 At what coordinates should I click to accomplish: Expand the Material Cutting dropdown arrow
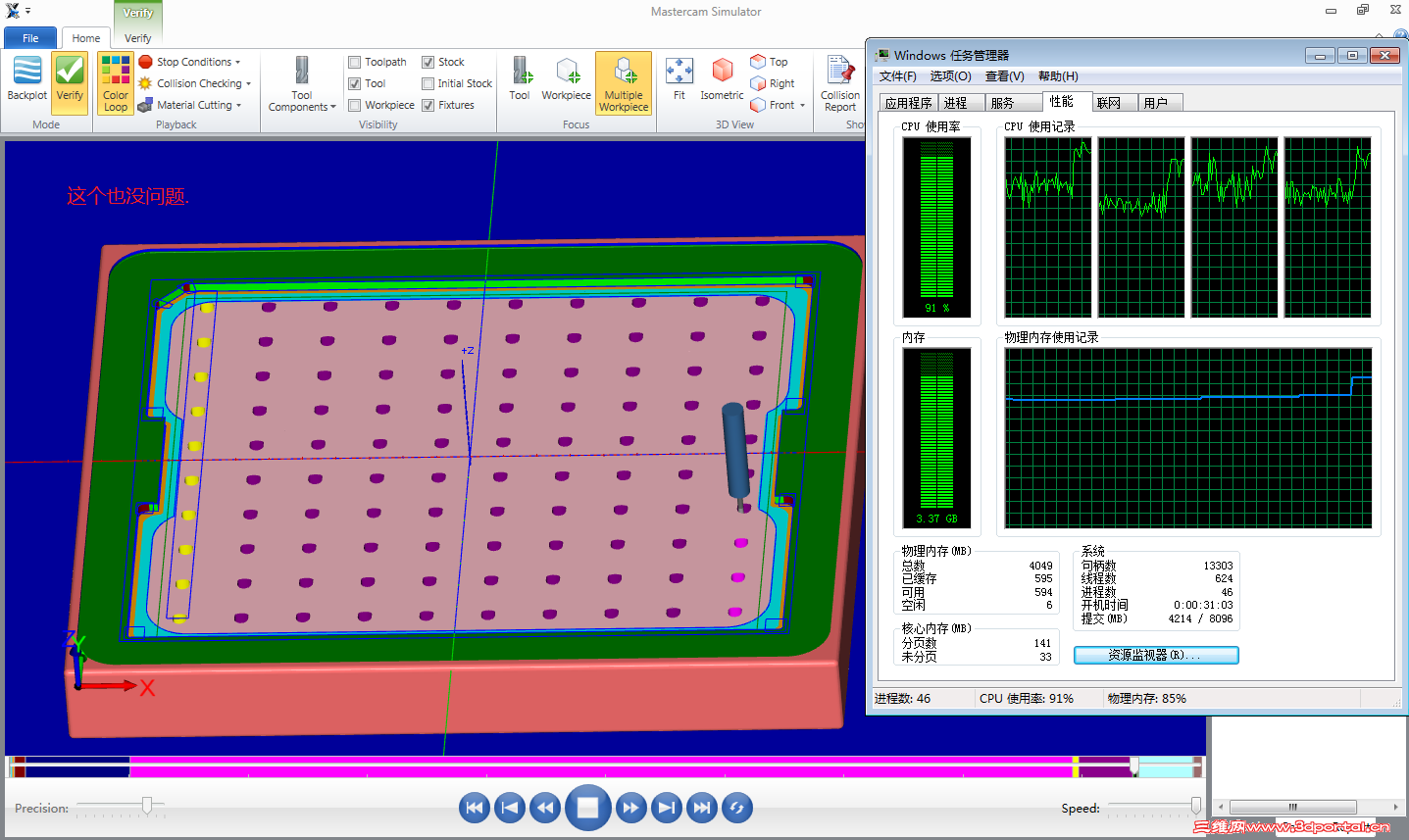coord(239,105)
